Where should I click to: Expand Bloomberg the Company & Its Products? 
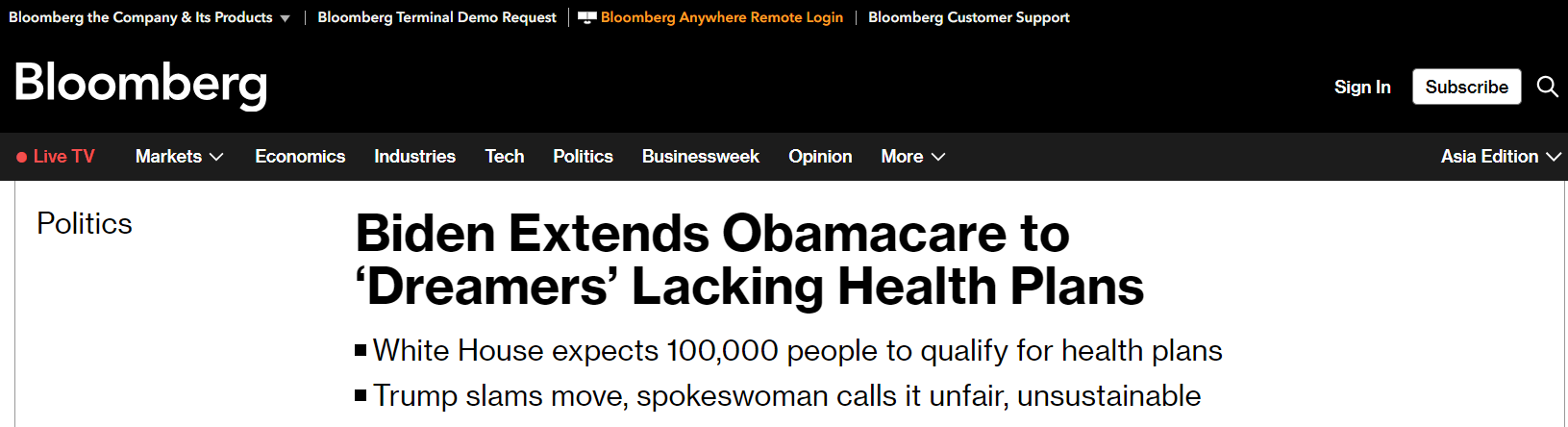coord(149,17)
